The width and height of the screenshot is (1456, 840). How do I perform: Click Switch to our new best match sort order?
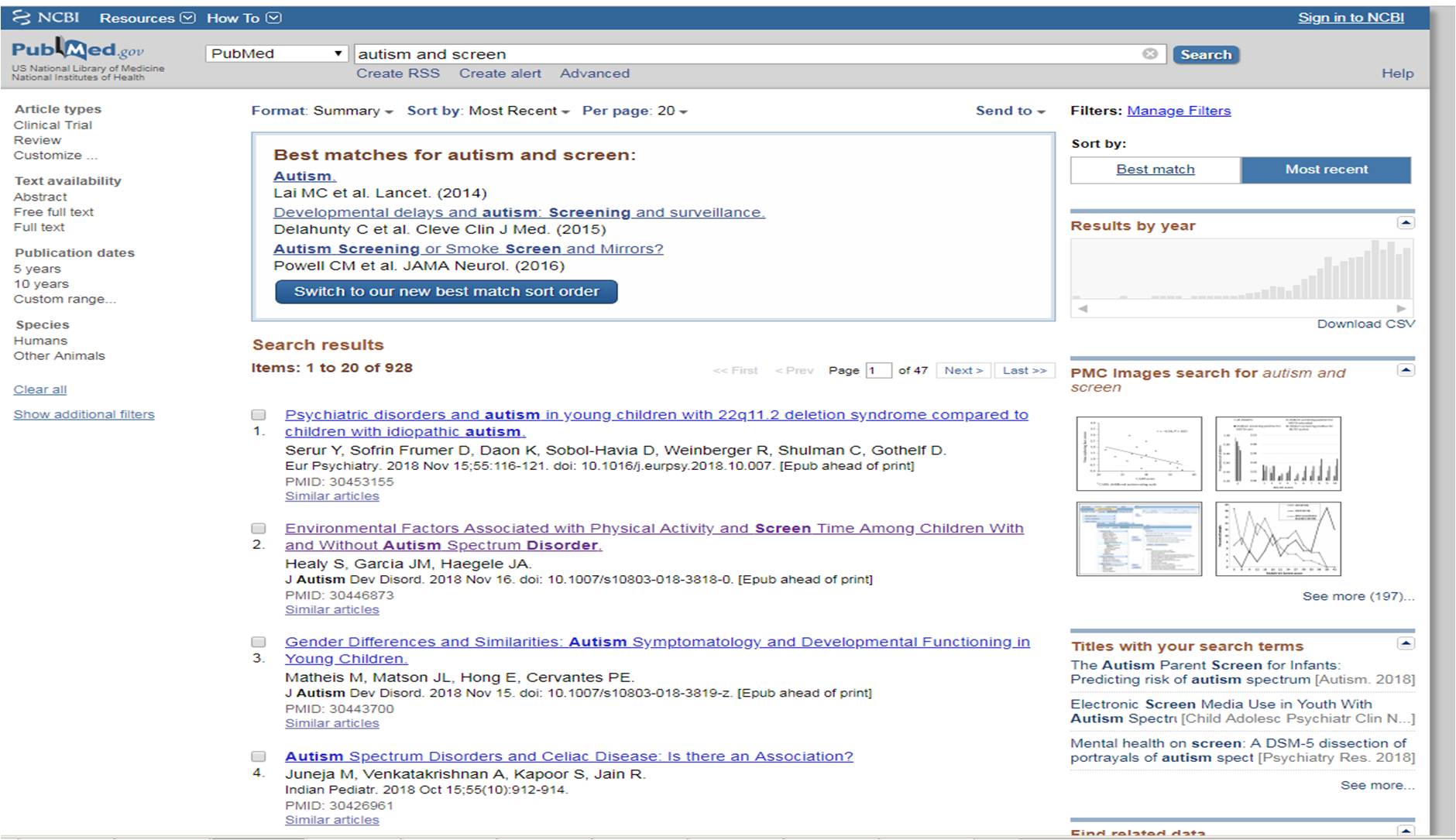446,292
